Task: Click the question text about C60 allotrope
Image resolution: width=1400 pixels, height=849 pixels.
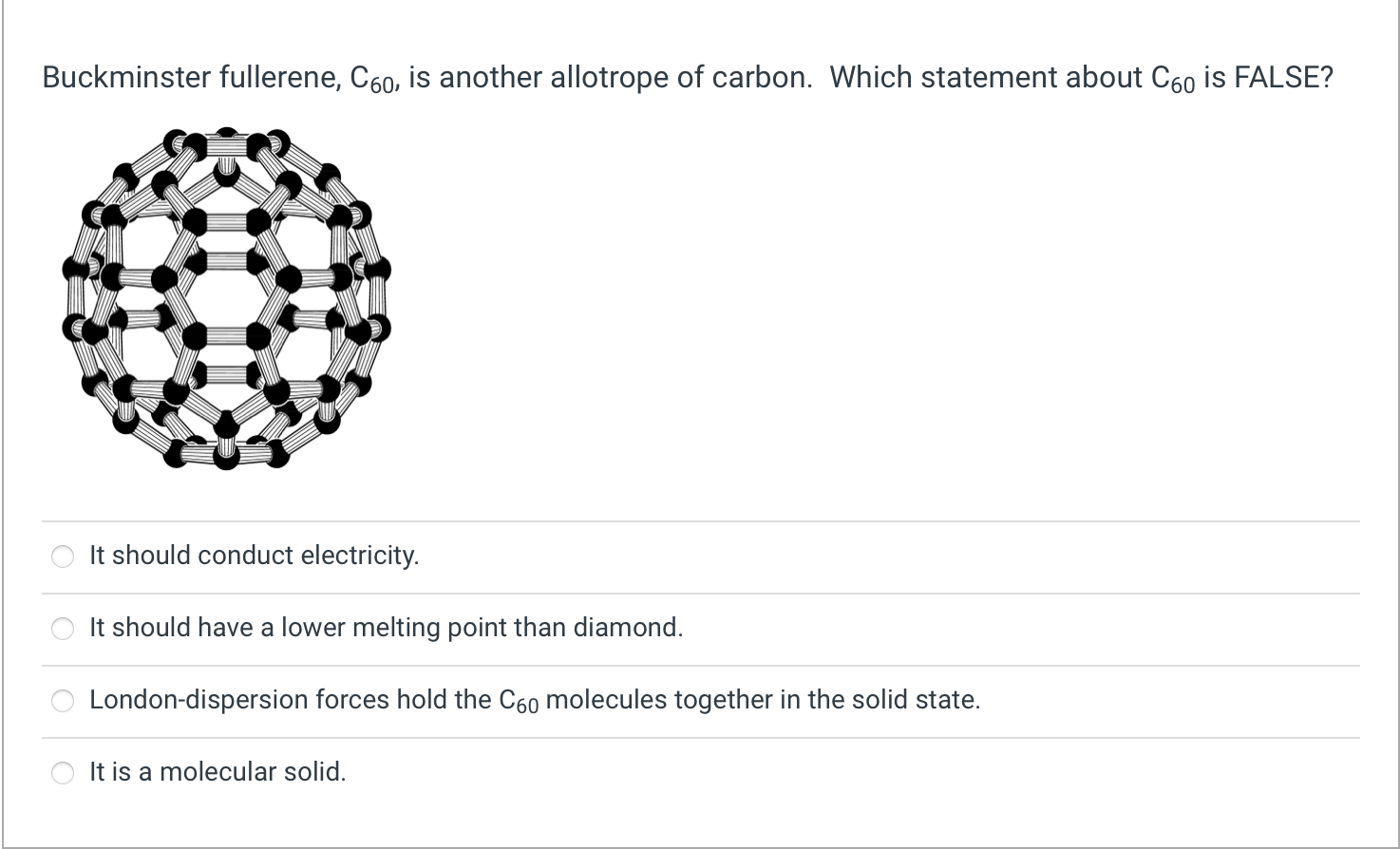Action: (688, 78)
